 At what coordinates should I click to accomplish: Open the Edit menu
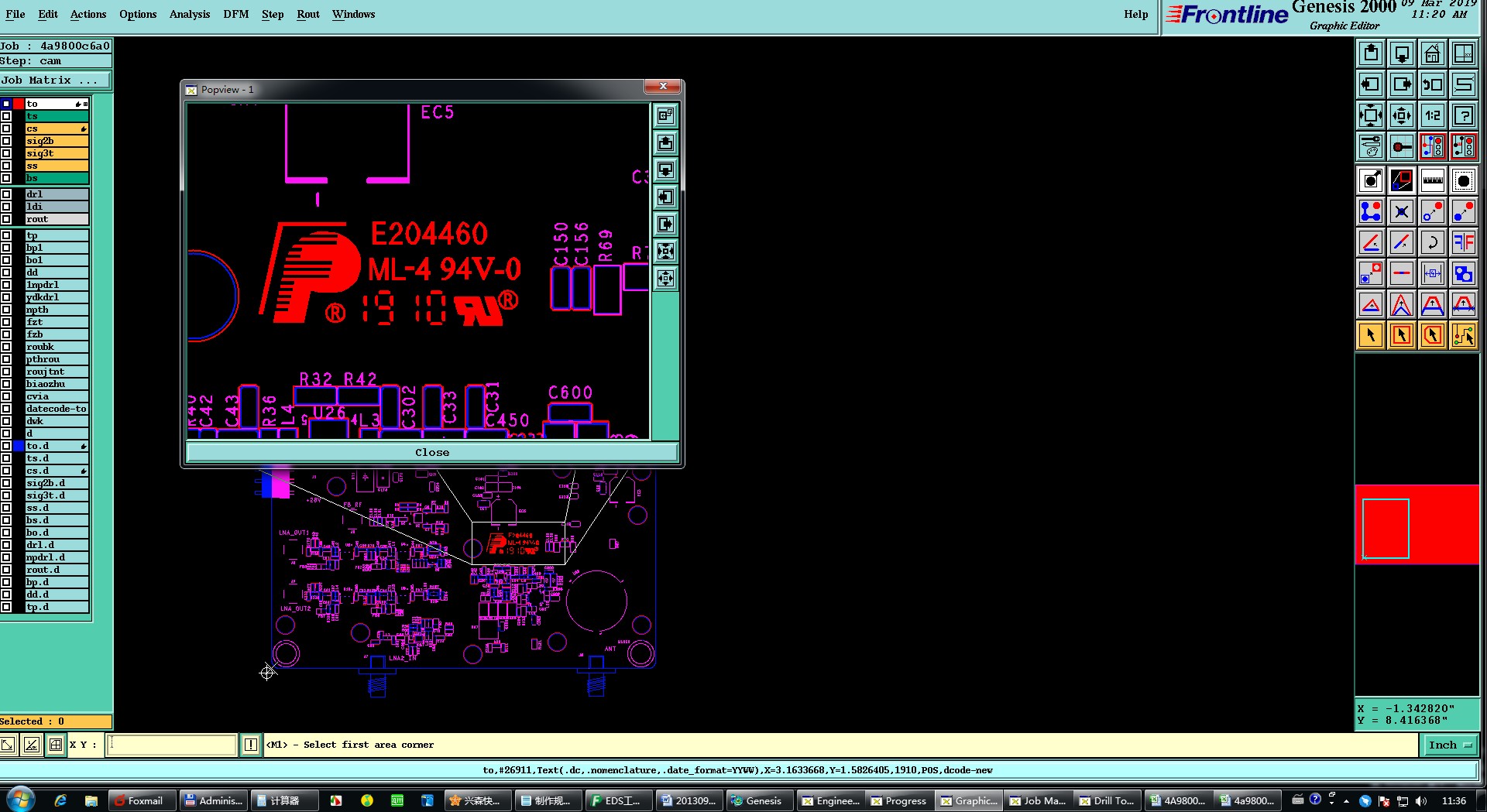coord(48,14)
